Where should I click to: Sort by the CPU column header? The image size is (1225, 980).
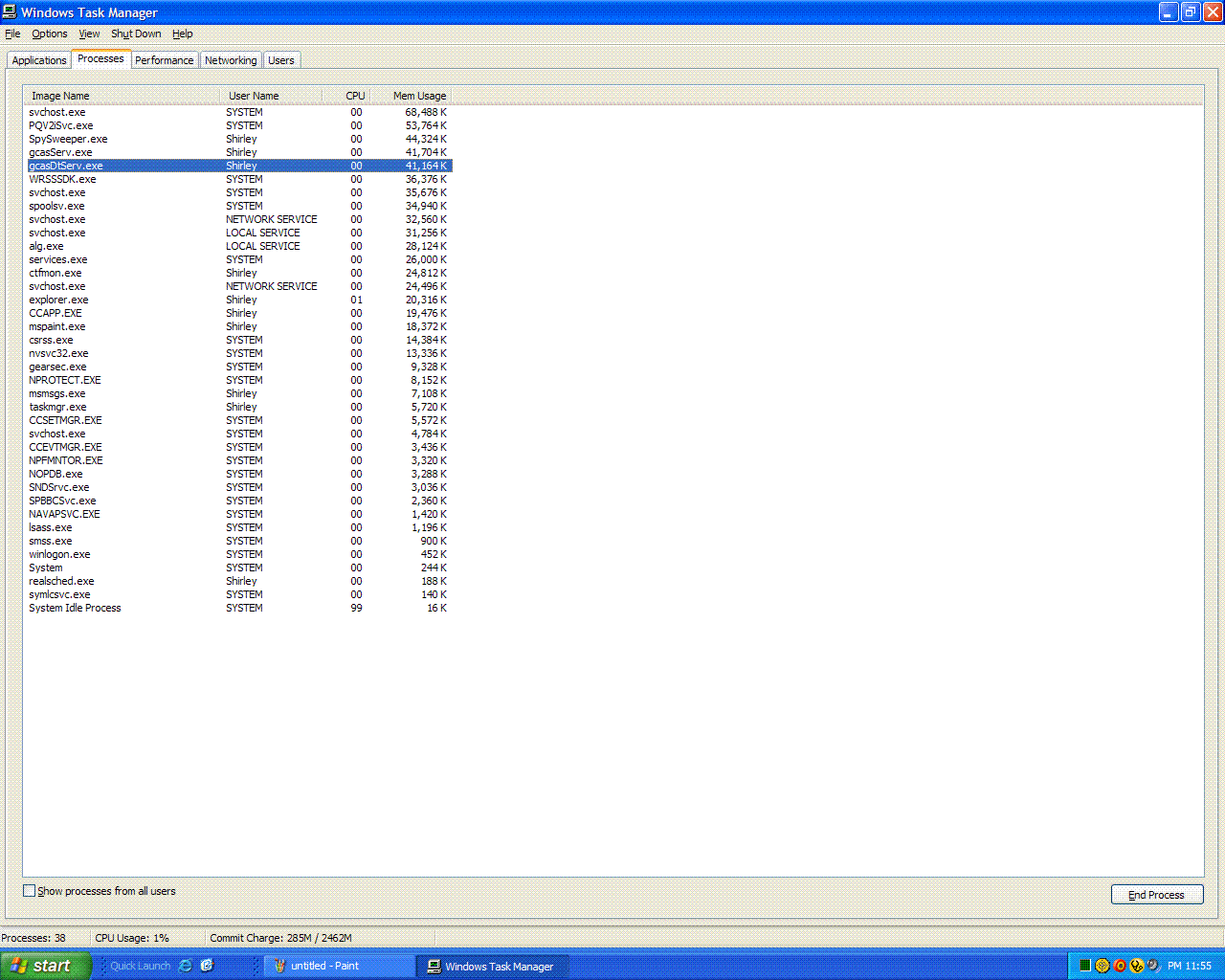(x=355, y=96)
